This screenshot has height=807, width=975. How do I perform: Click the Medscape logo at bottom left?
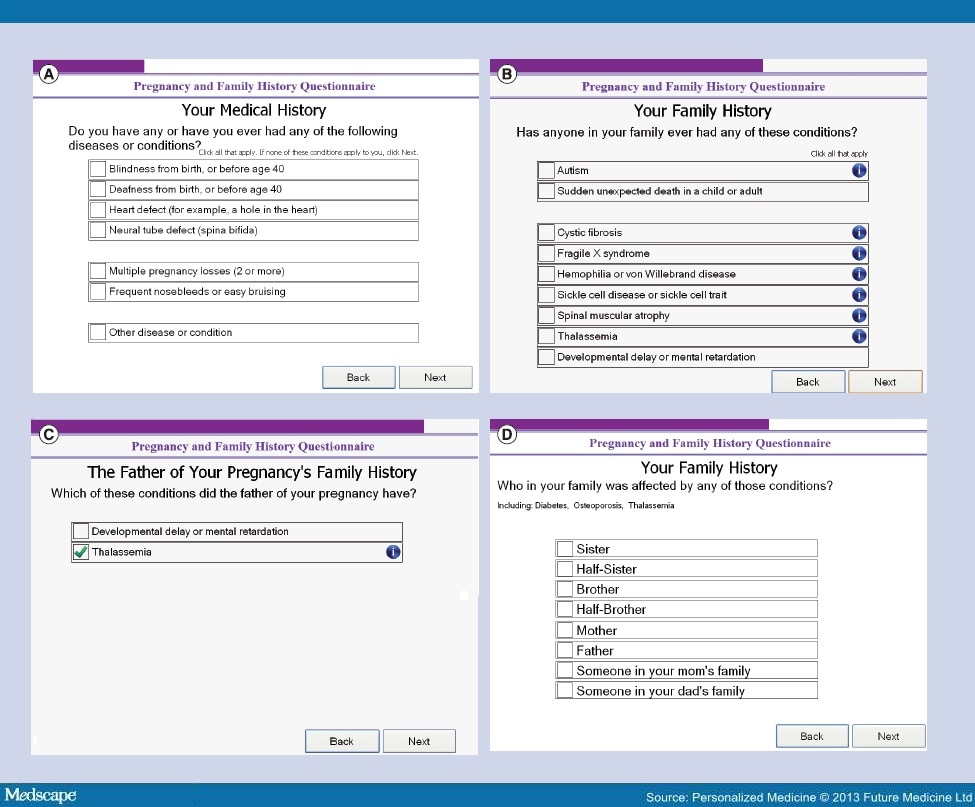pyautogui.click(x=40, y=795)
